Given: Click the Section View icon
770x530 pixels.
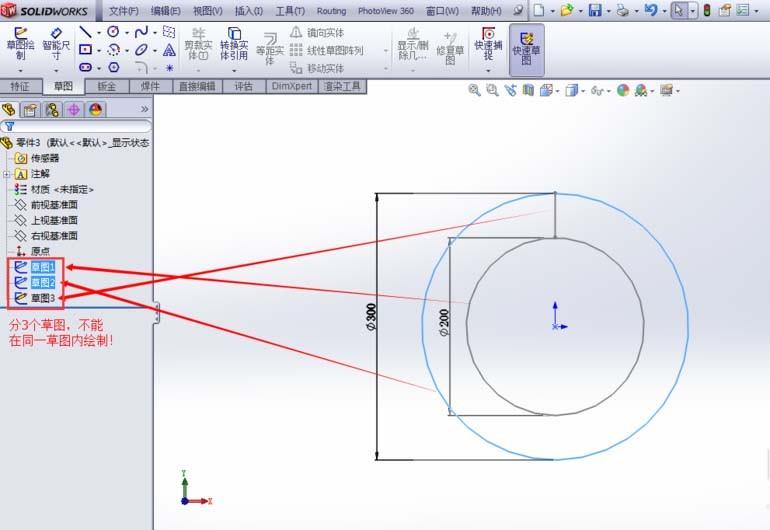Looking at the screenshot, I should pyautogui.click(x=528, y=90).
